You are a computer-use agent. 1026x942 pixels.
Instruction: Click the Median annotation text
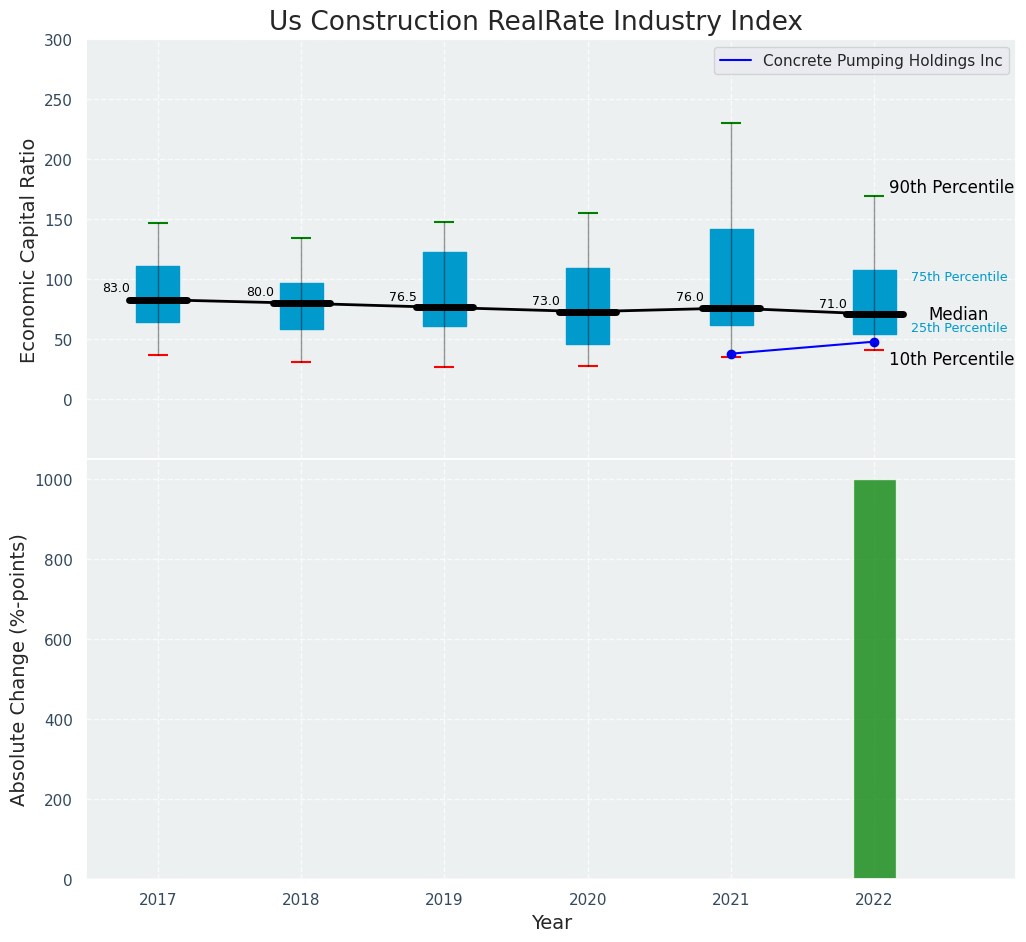tap(958, 314)
